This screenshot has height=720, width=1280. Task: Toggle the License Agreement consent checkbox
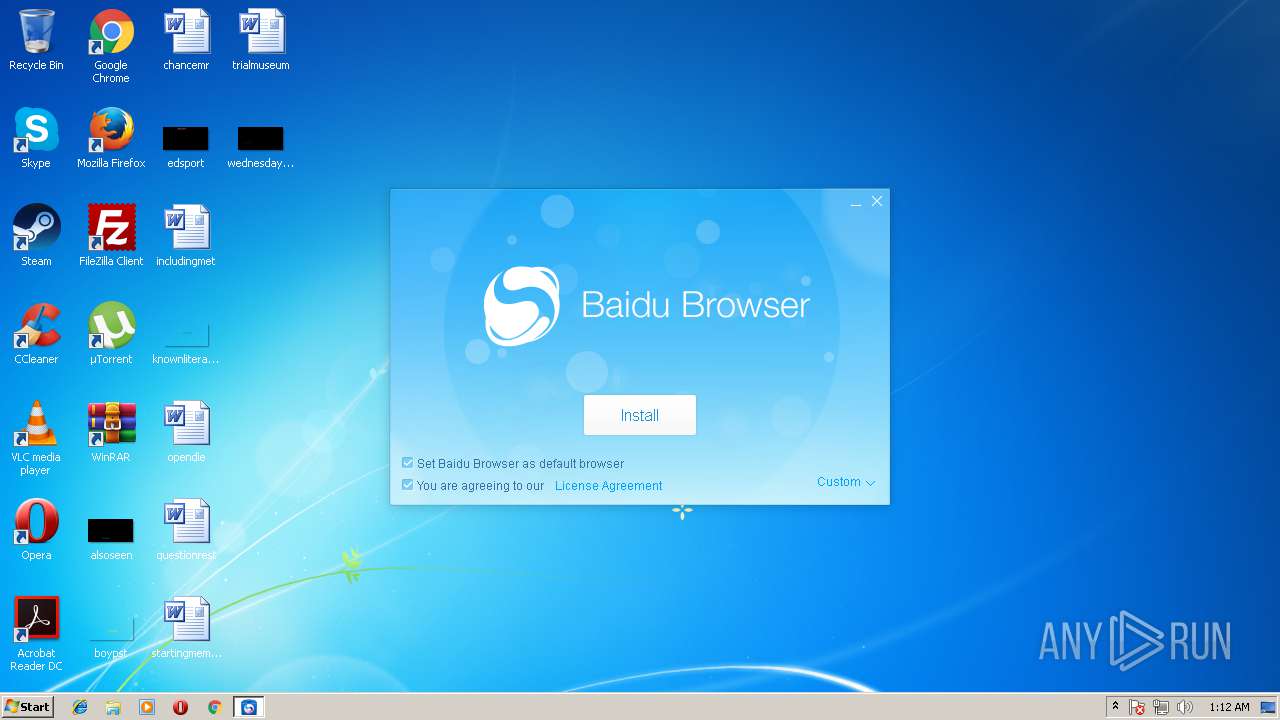click(407, 485)
